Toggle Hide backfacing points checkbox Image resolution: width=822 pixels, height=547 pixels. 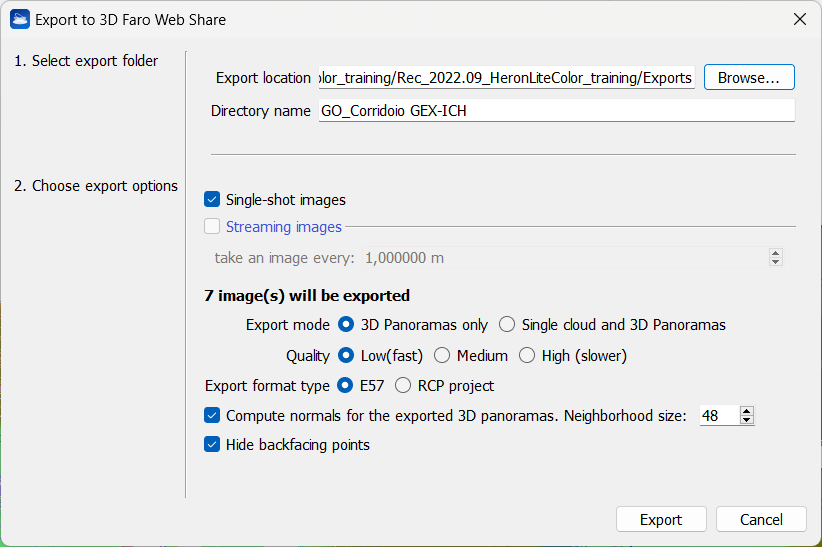[212, 445]
